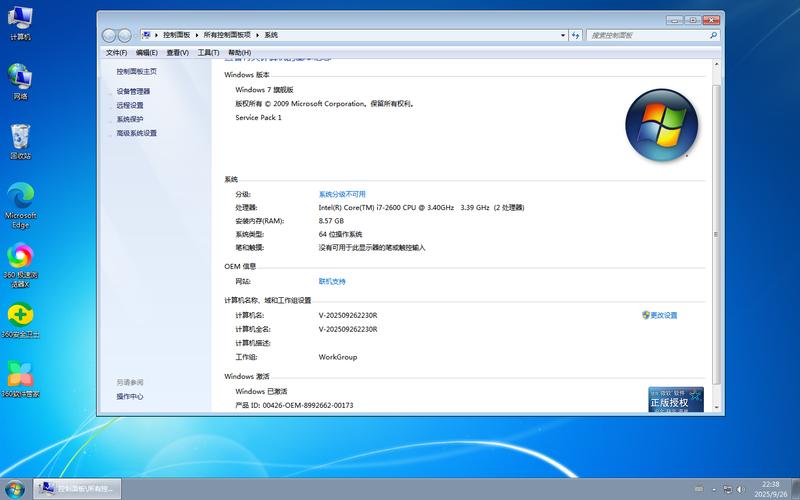Focus the 搜索控制面板 search box
Image resolution: width=800 pixels, height=500 pixels.
tap(648, 35)
